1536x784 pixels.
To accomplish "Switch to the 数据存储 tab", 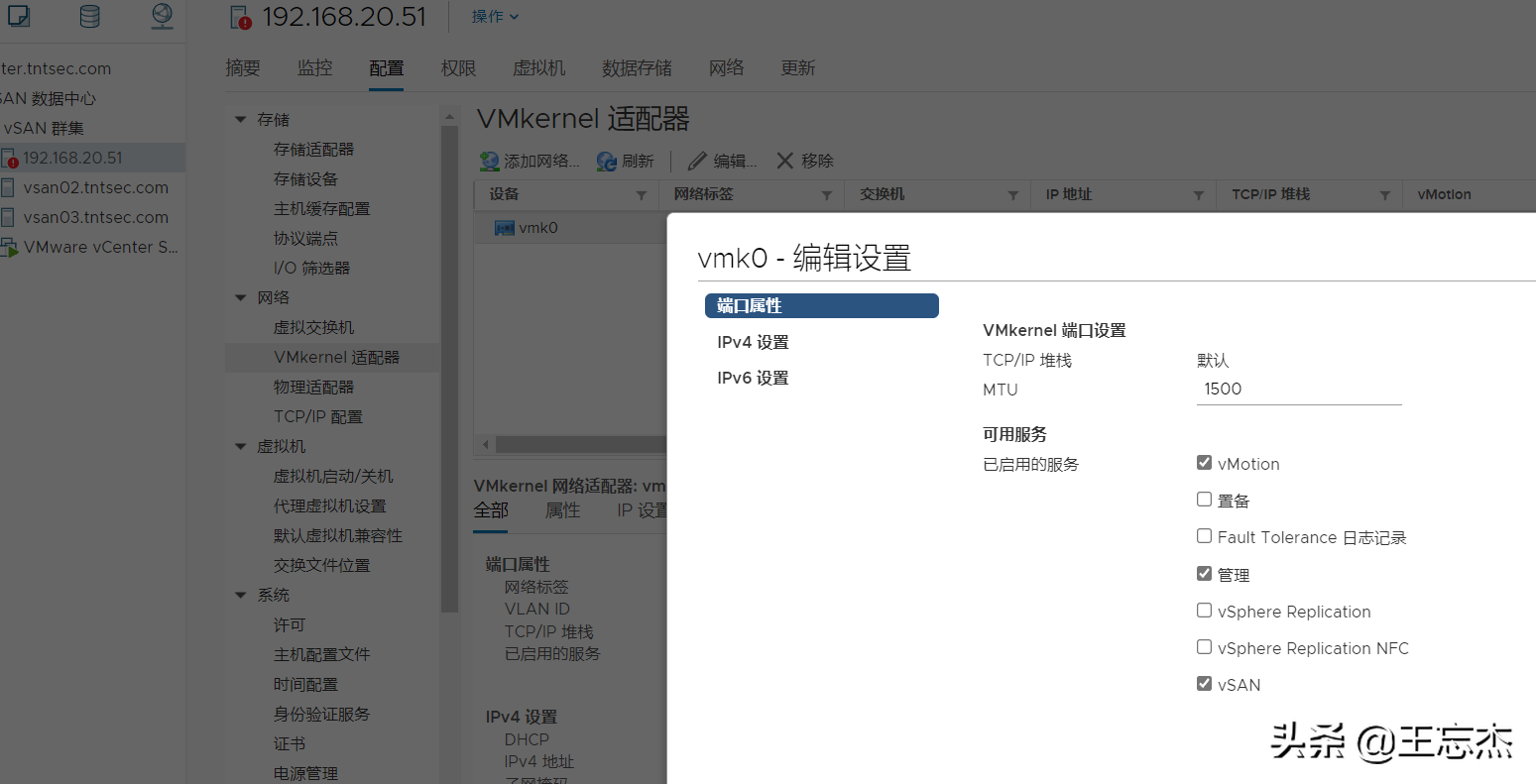I will coord(637,68).
